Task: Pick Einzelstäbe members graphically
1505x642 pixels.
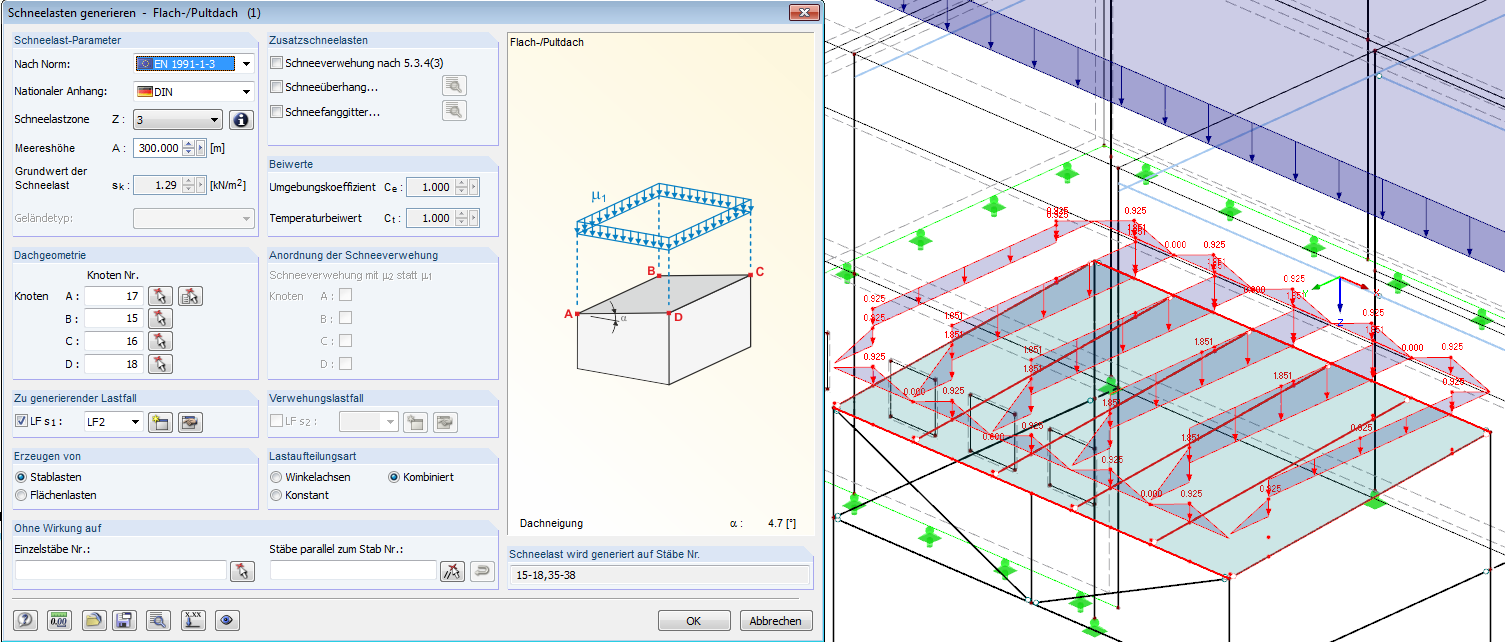Action: click(x=242, y=571)
